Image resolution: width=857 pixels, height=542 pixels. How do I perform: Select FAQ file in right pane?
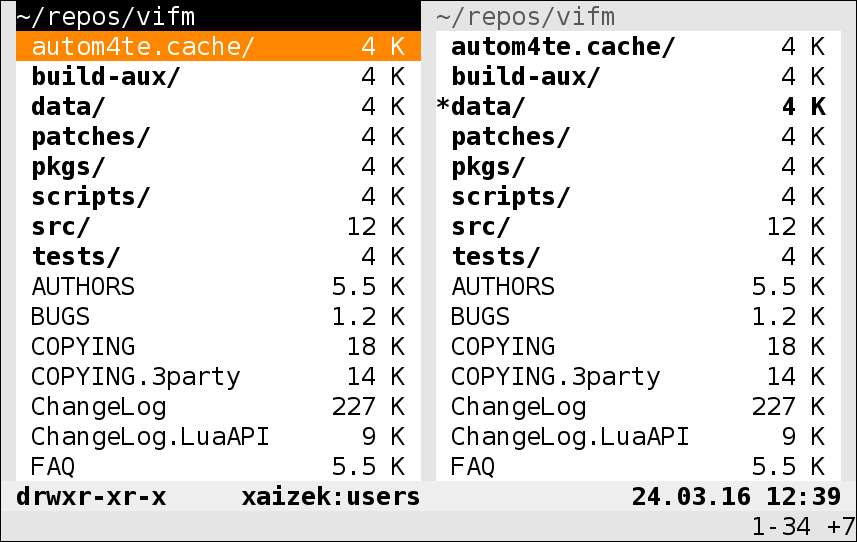pos(638,467)
